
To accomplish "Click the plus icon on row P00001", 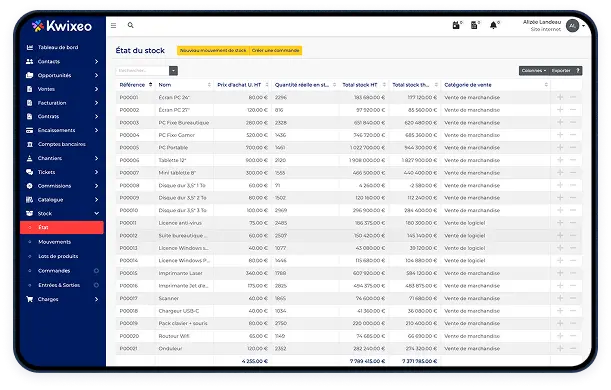I will tap(560, 97).
